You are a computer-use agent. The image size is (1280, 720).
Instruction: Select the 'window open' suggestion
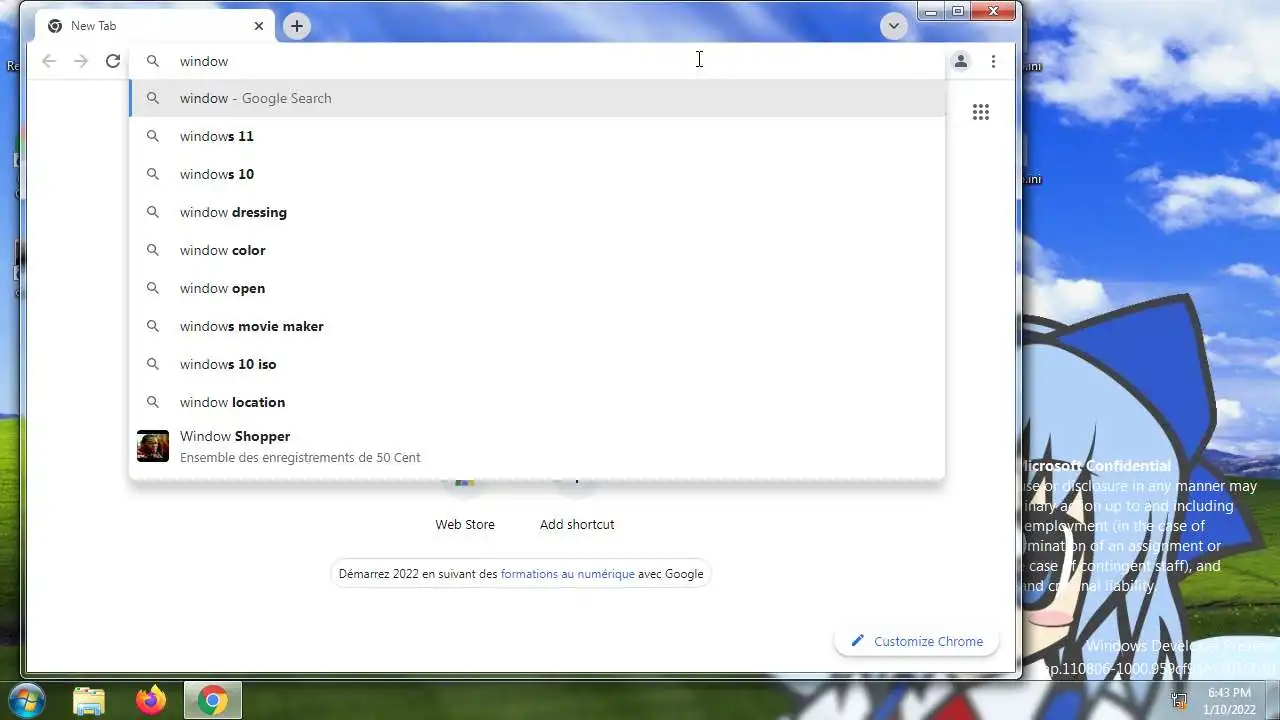pos(537,288)
